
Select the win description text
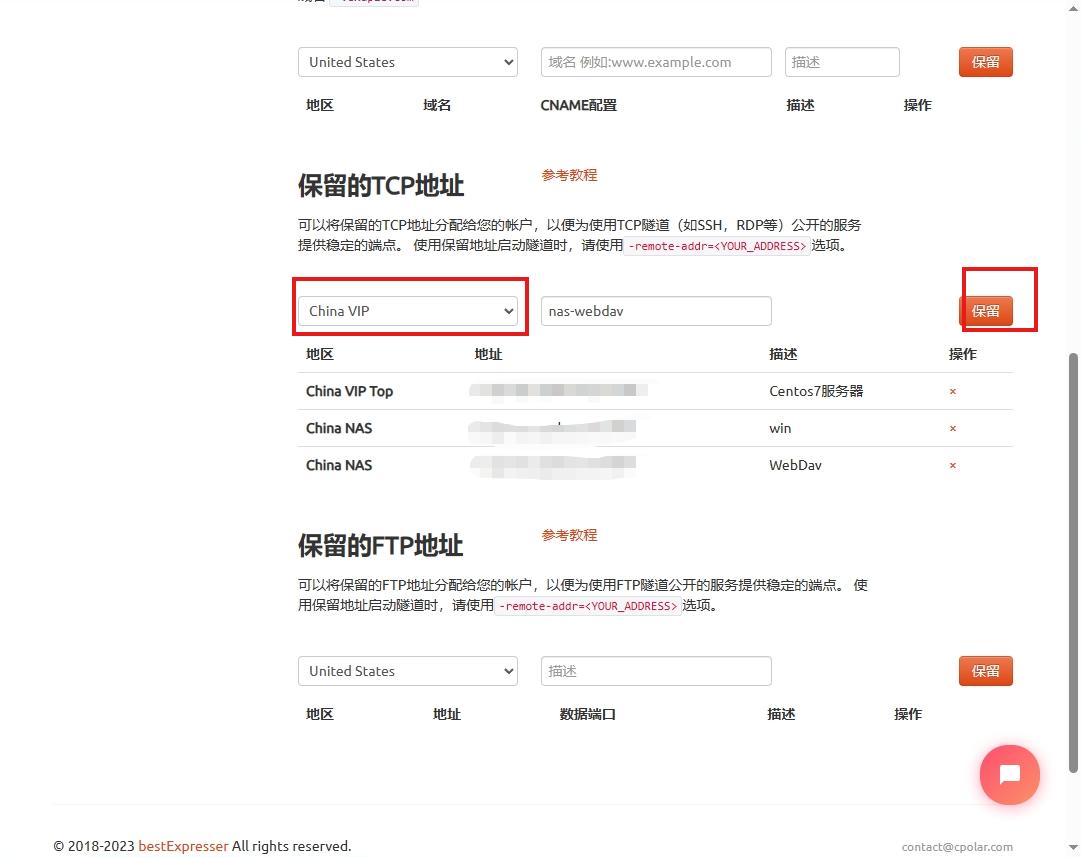point(780,429)
